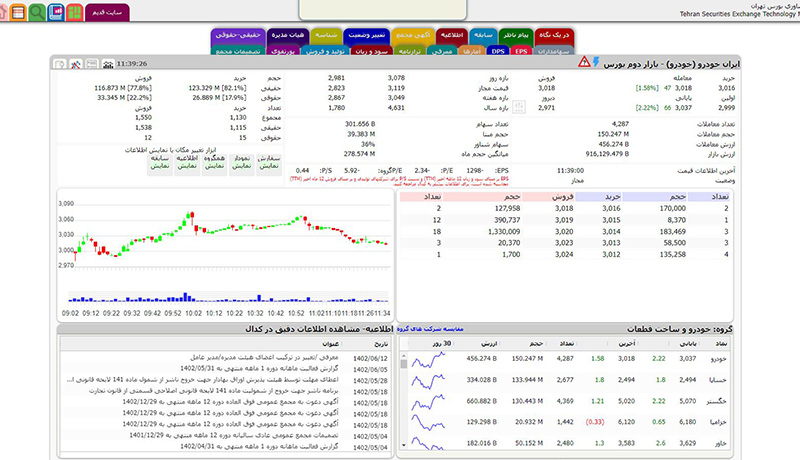Image resolution: width=800 pixels, height=460 pixels.
Task: Switch to the اطلاعیه tab
Action: (x=452, y=36)
